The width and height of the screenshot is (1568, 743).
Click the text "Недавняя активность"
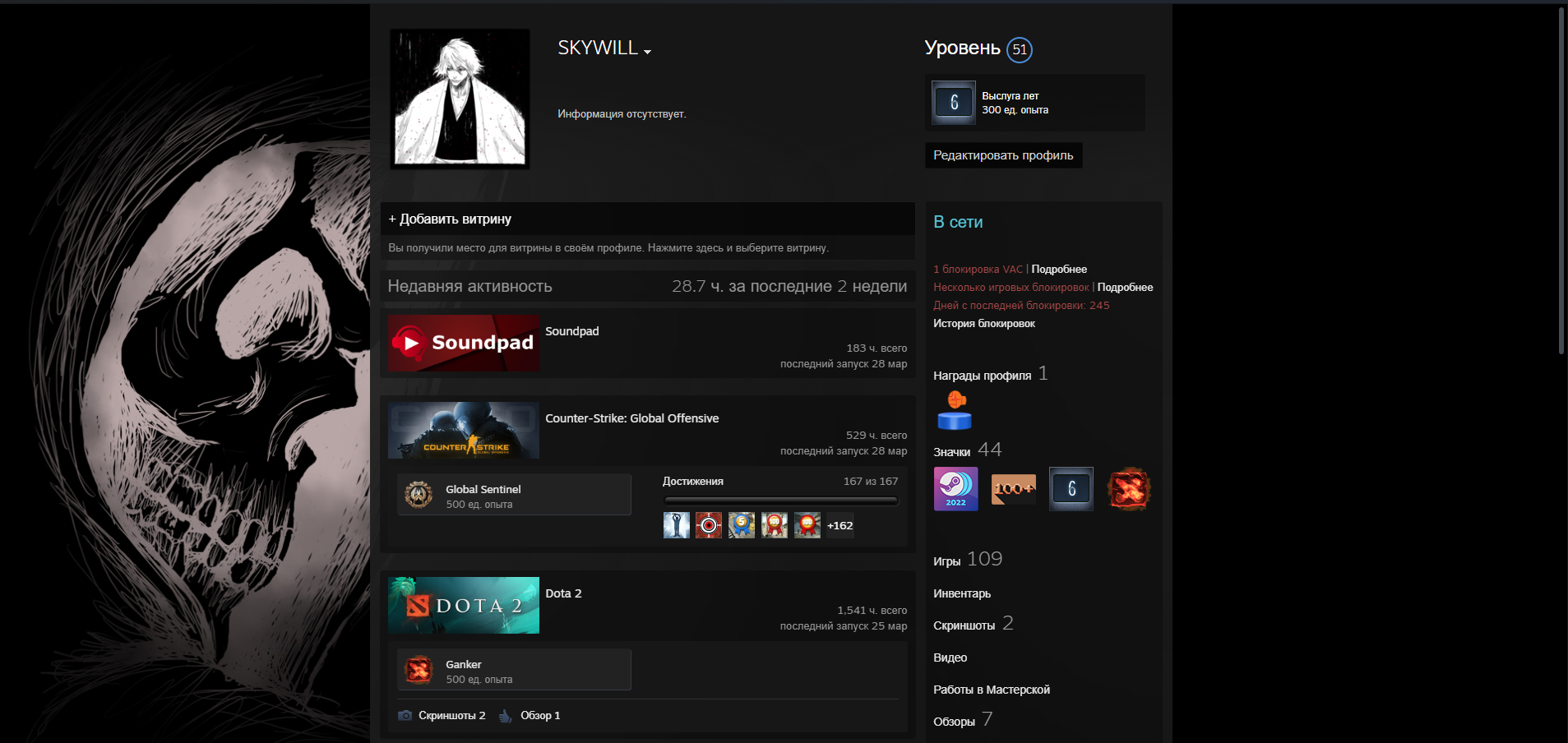click(x=470, y=286)
